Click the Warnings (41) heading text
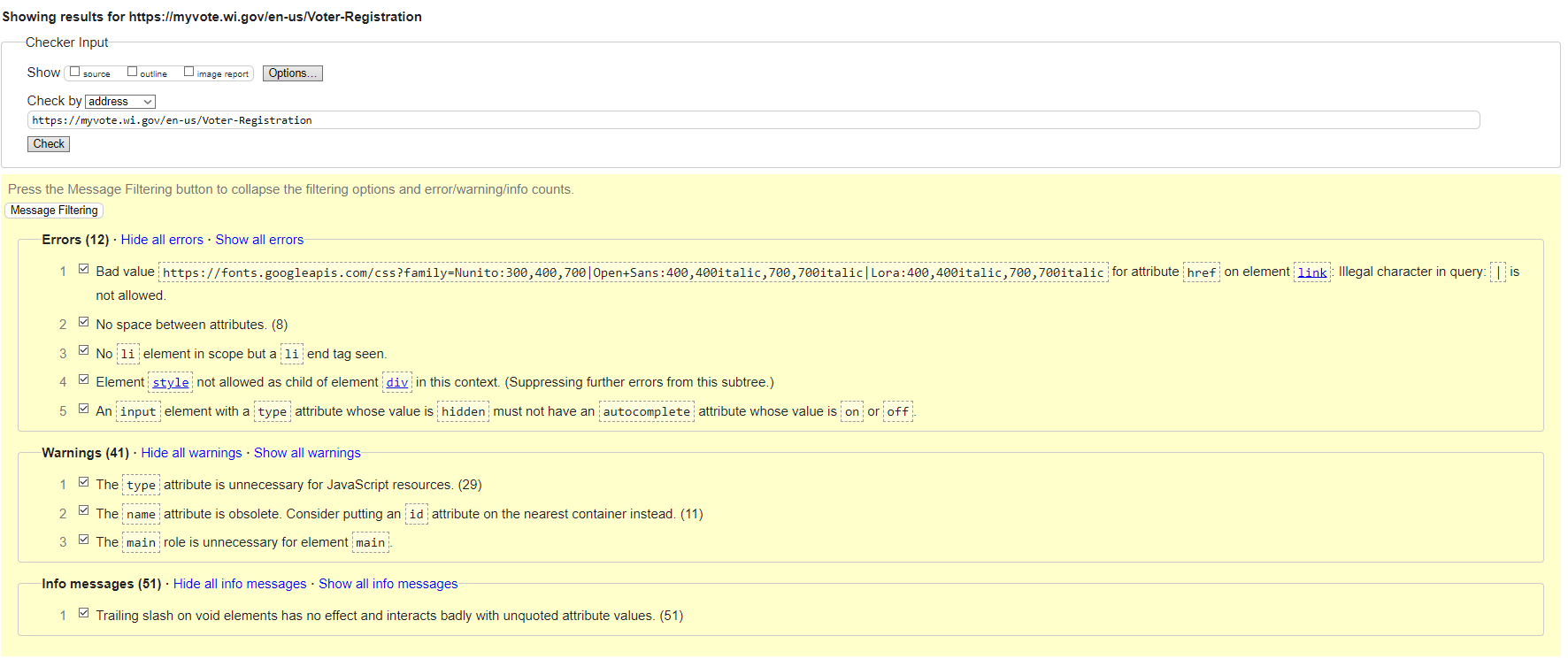The height and width of the screenshot is (659, 1568). [85, 453]
